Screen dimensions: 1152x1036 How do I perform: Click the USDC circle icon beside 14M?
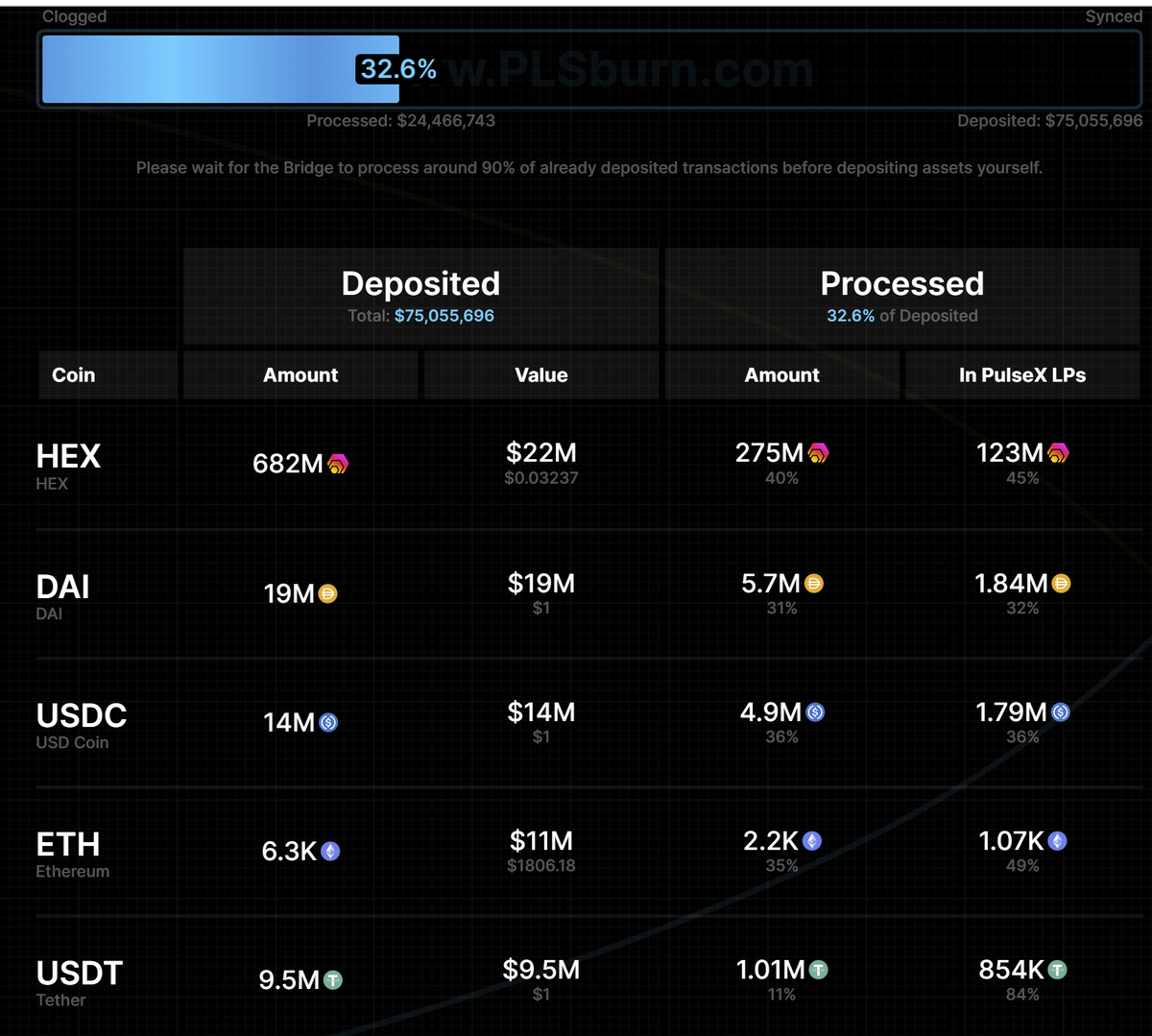click(x=327, y=722)
